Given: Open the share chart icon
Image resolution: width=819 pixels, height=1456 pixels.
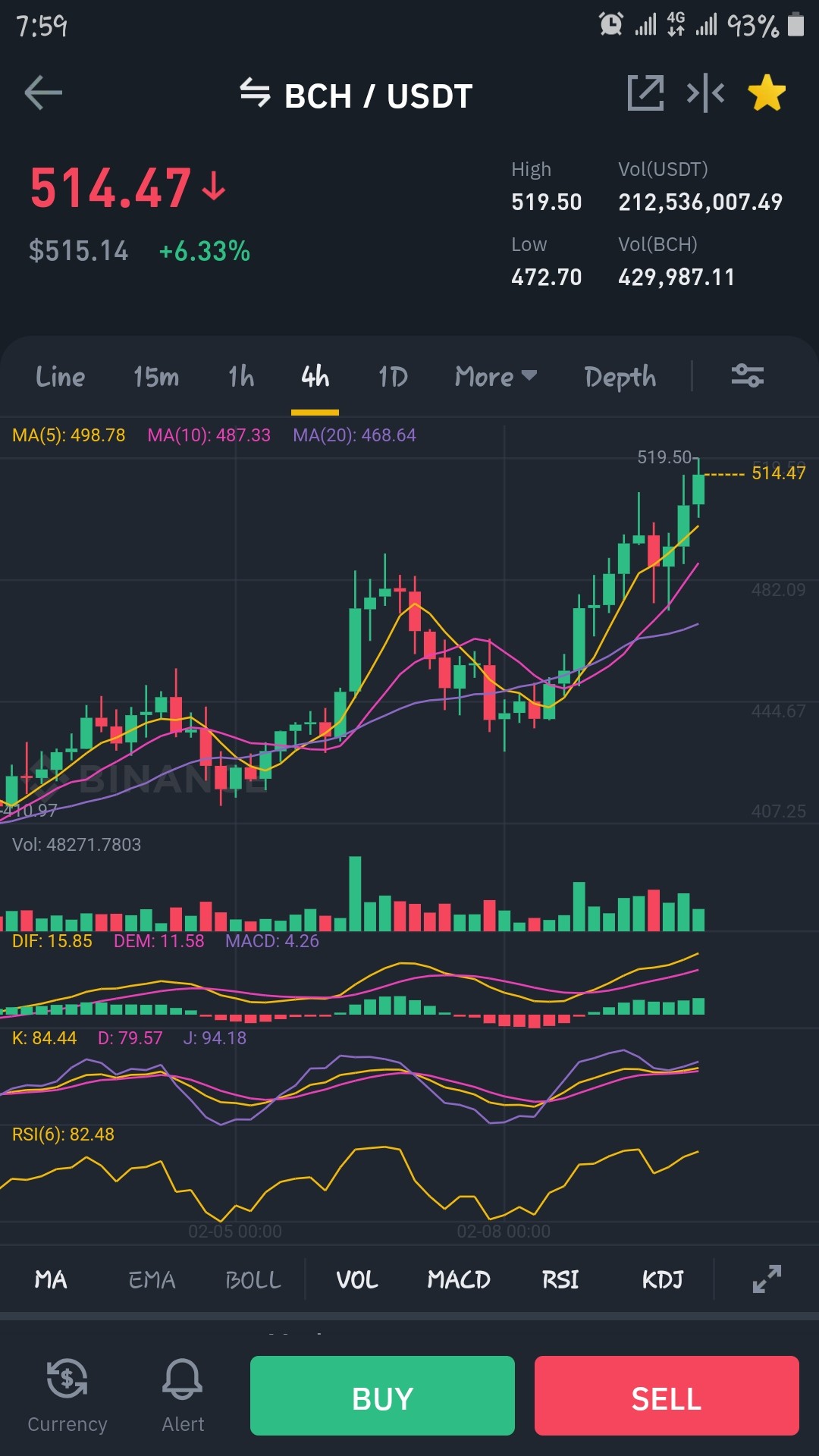Looking at the screenshot, I should click(x=645, y=93).
